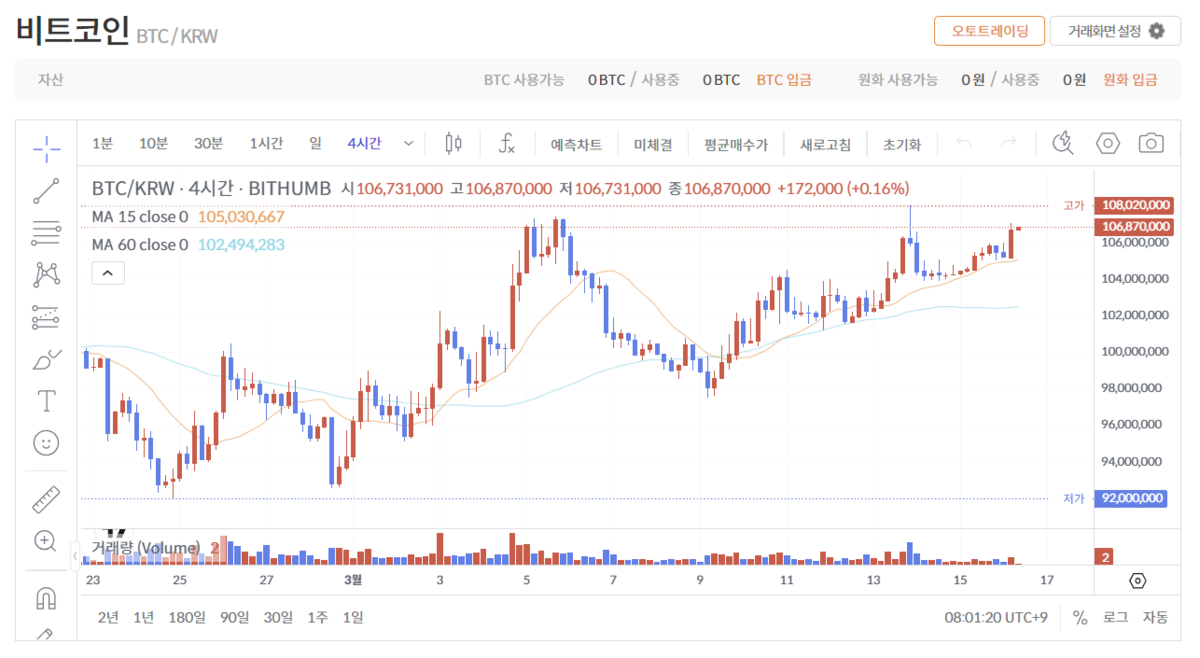The width and height of the screenshot is (1200, 658).
Task: Open the 거래화면 설정 settings menu
Action: [1115, 31]
